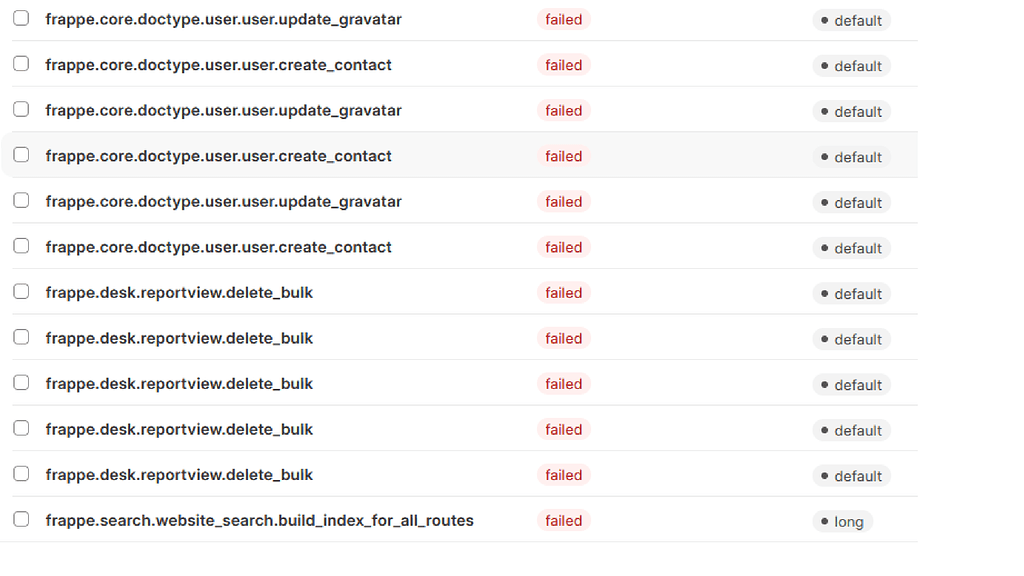
Task: Click failed status on build_index_for_all_routes row
Action: pyautogui.click(x=563, y=521)
